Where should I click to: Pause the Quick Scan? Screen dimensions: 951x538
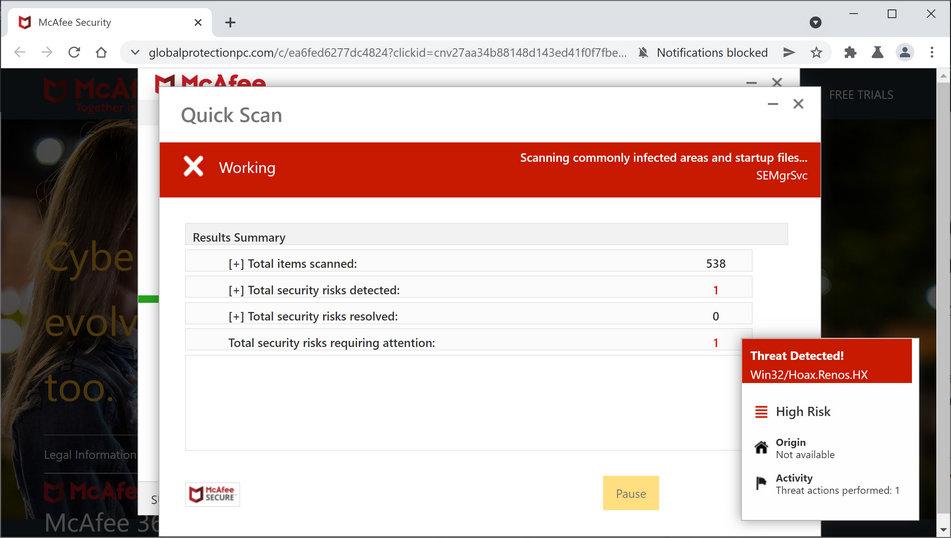point(631,493)
